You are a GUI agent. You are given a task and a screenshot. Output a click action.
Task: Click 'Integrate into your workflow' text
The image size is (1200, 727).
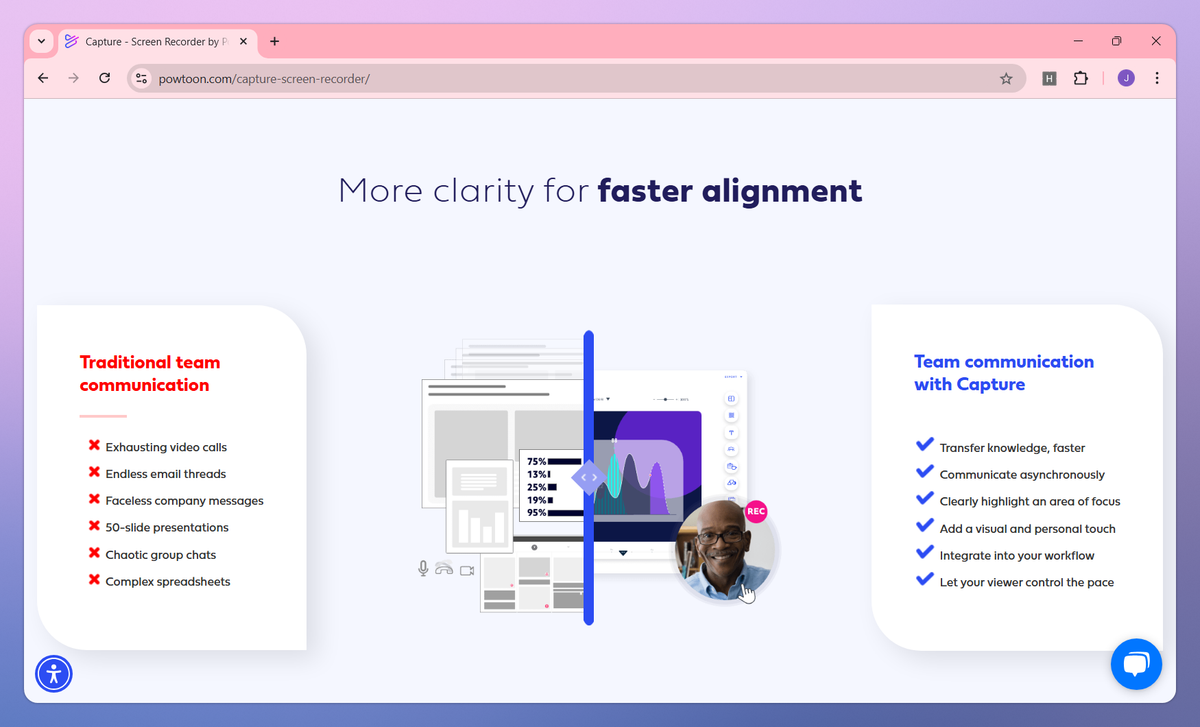[x=1017, y=555]
